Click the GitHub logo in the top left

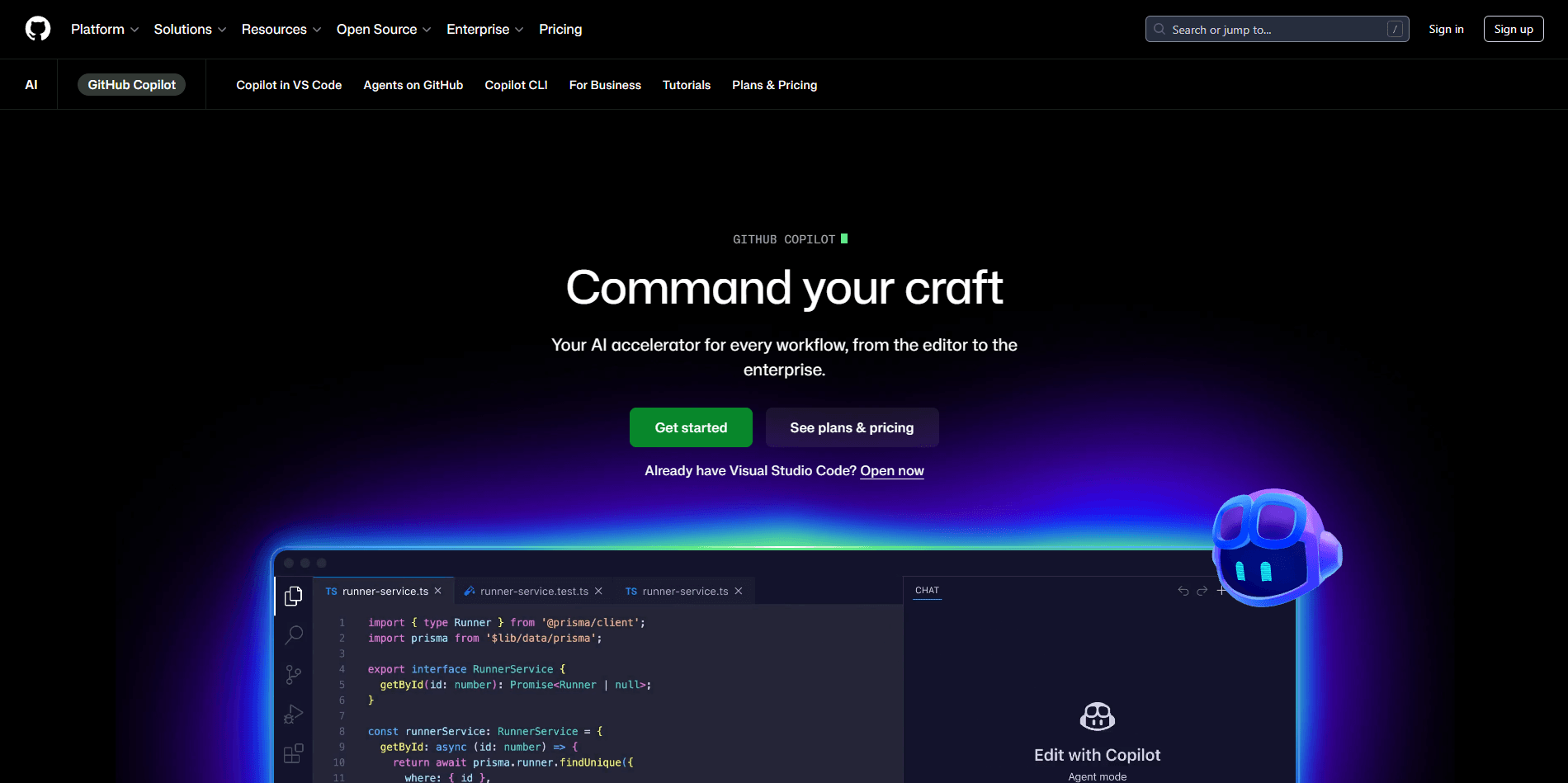click(x=37, y=28)
